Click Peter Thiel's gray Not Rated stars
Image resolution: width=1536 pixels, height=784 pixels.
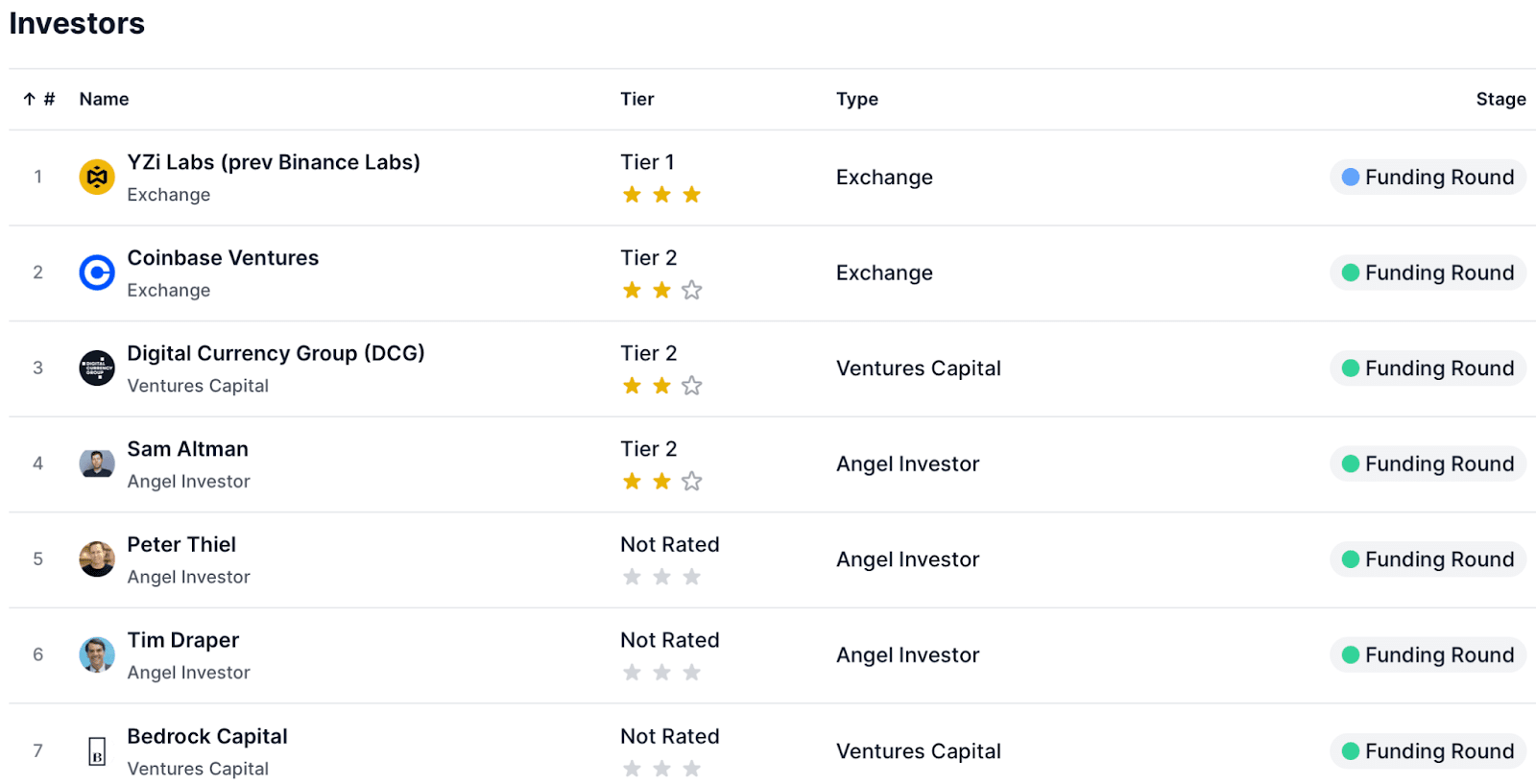tap(661, 577)
